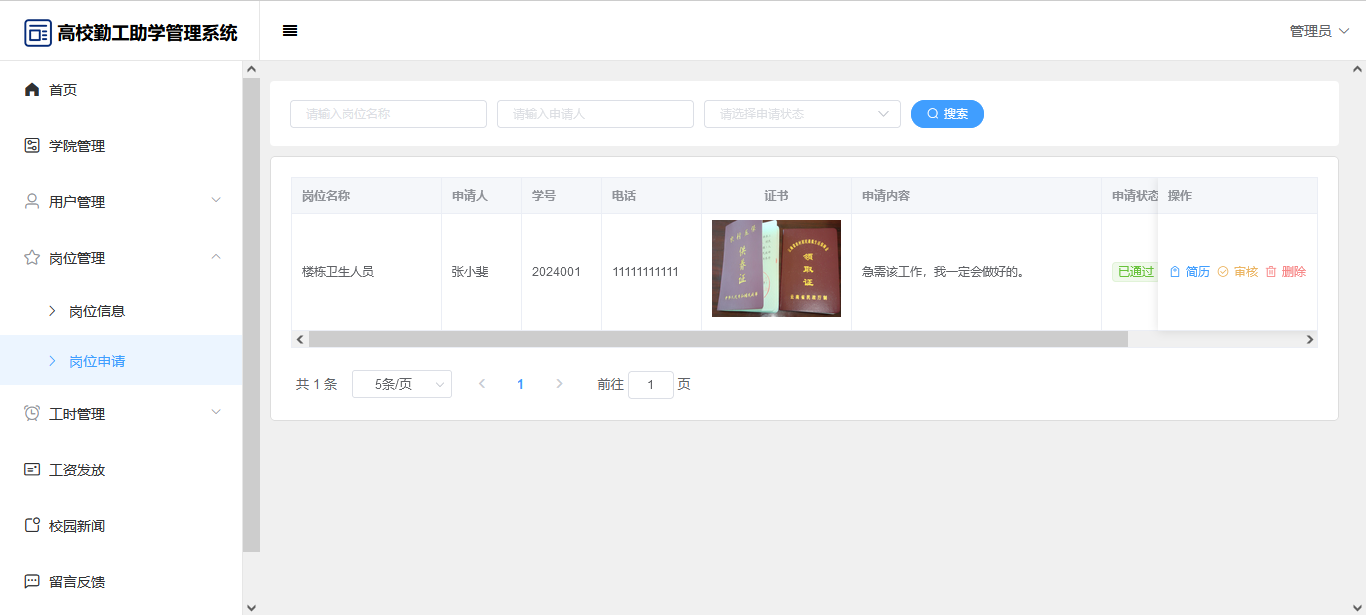Click the 岗位名称 search input field

pyautogui.click(x=388, y=114)
